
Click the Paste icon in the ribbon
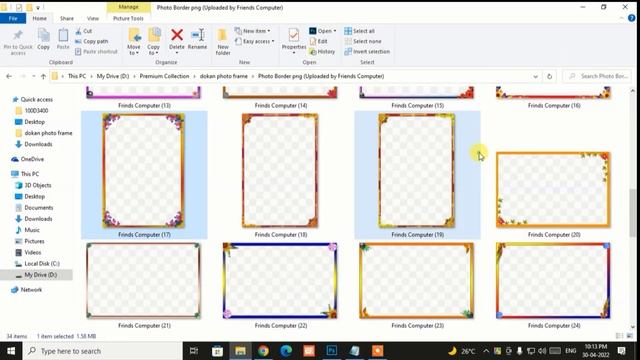pos(63,35)
